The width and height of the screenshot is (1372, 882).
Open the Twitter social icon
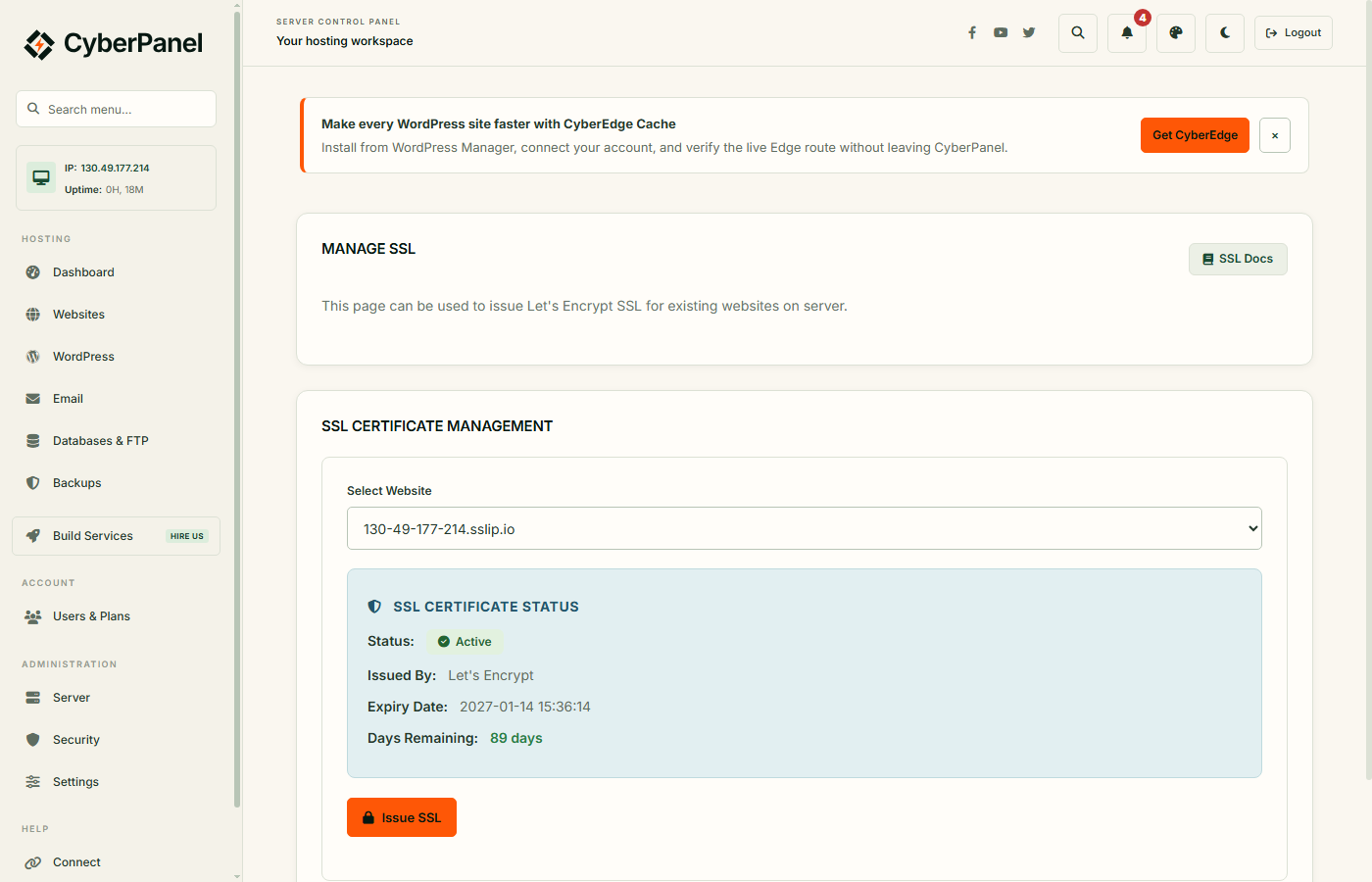[1029, 32]
